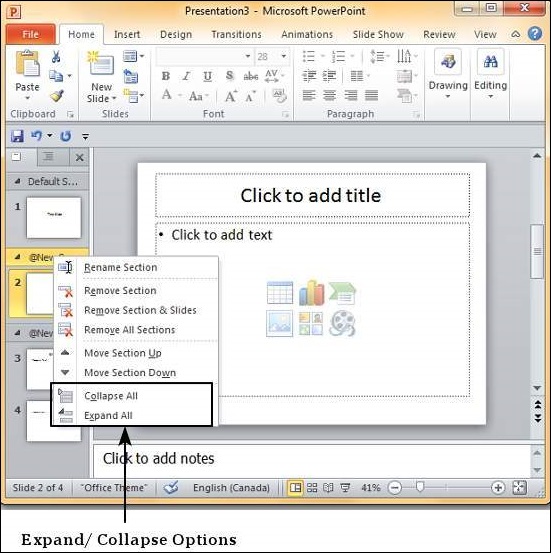The image size is (551, 553).
Task: Open the font size dropdown
Action: 284,56
